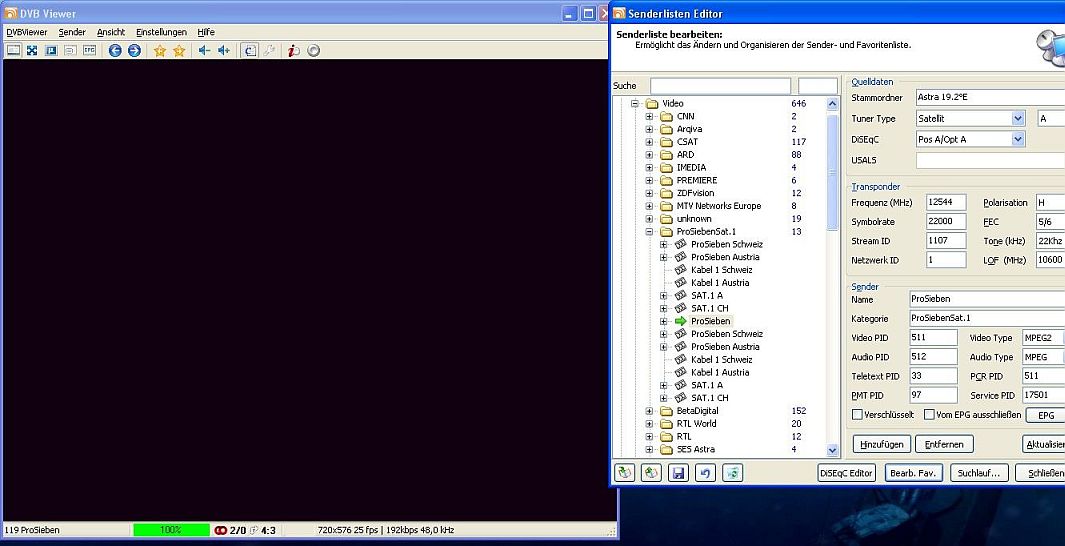Open the Video Type MPEG2 combo box

pos(1043,338)
